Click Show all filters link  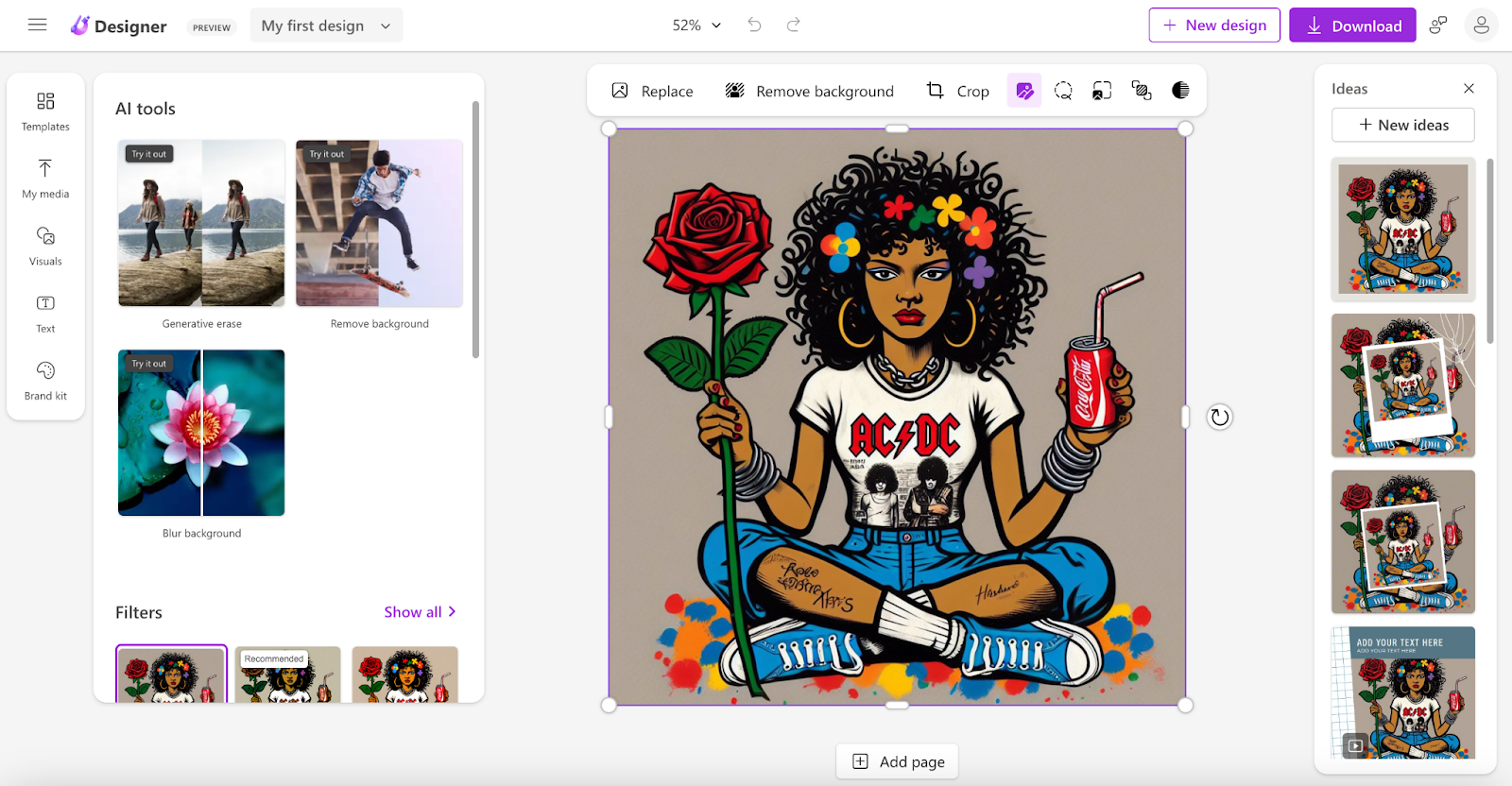pyautogui.click(x=420, y=612)
